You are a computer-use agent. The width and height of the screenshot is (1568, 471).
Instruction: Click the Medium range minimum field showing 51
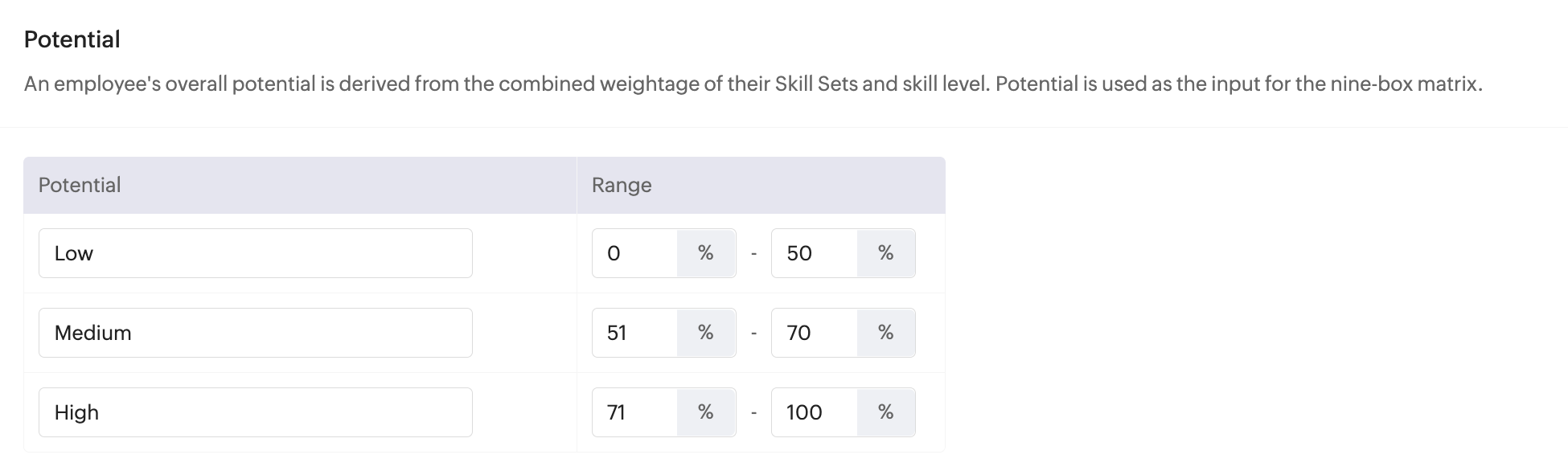click(635, 333)
